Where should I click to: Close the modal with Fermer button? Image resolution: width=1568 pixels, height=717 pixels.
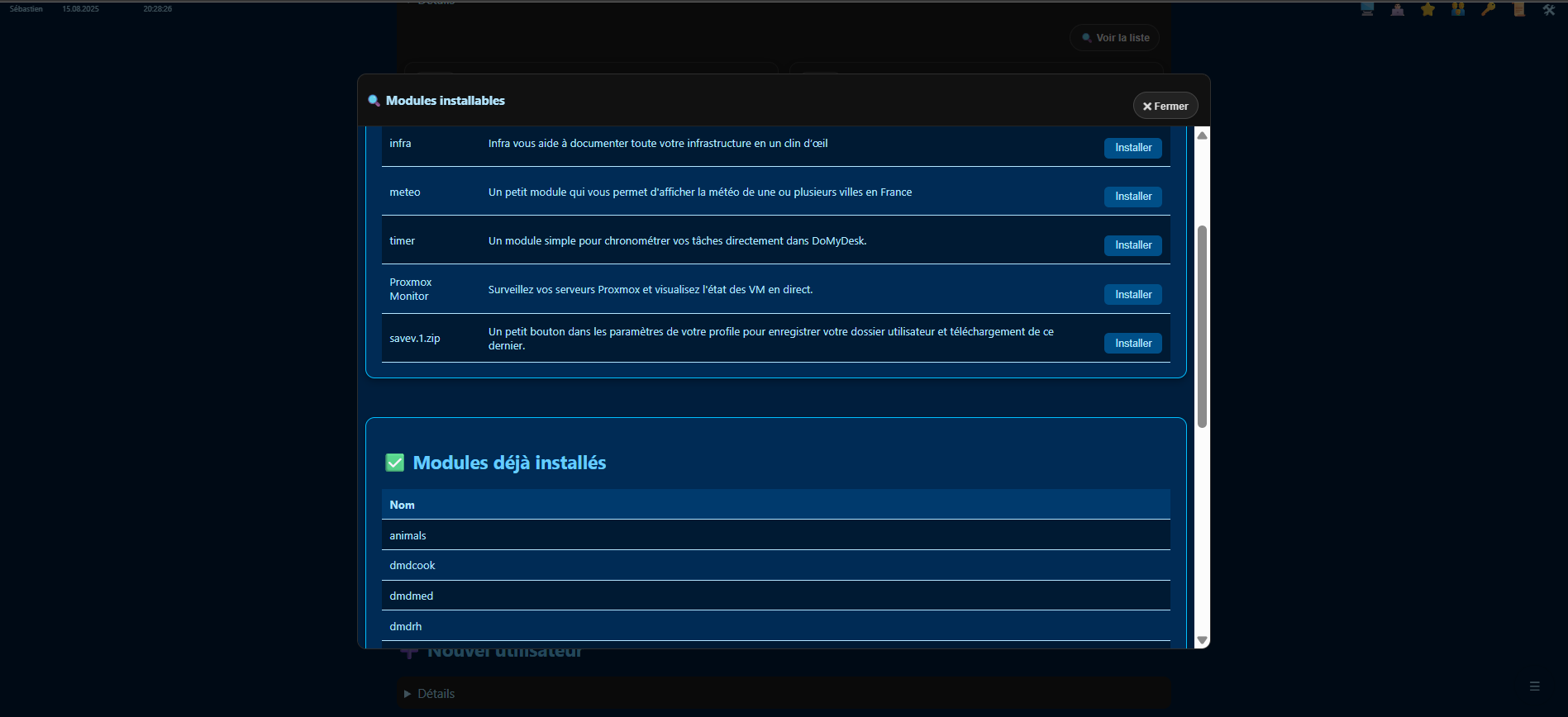[1165, 106]
